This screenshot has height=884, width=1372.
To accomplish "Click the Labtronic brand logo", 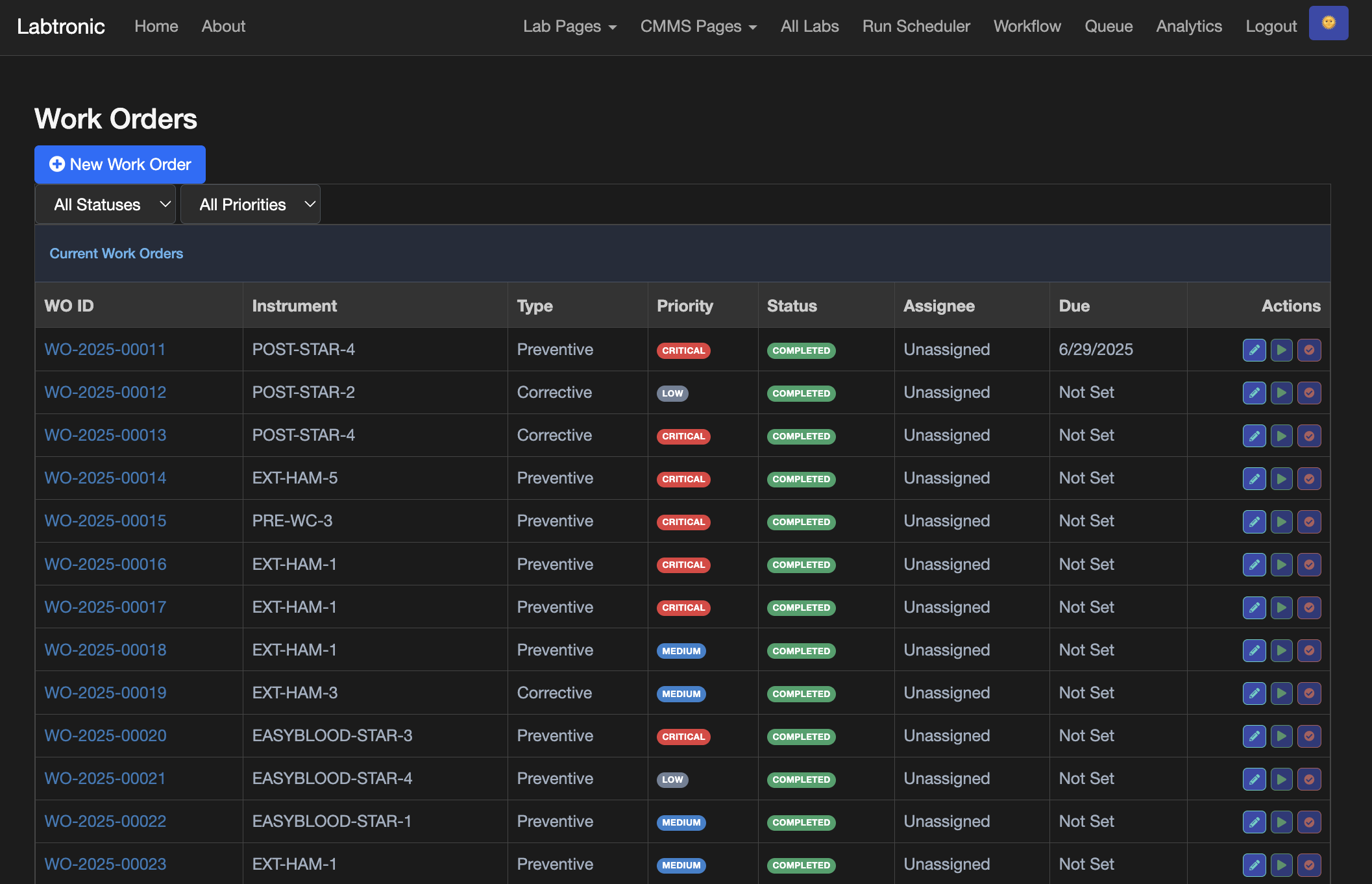I will [x=61, y=27].
